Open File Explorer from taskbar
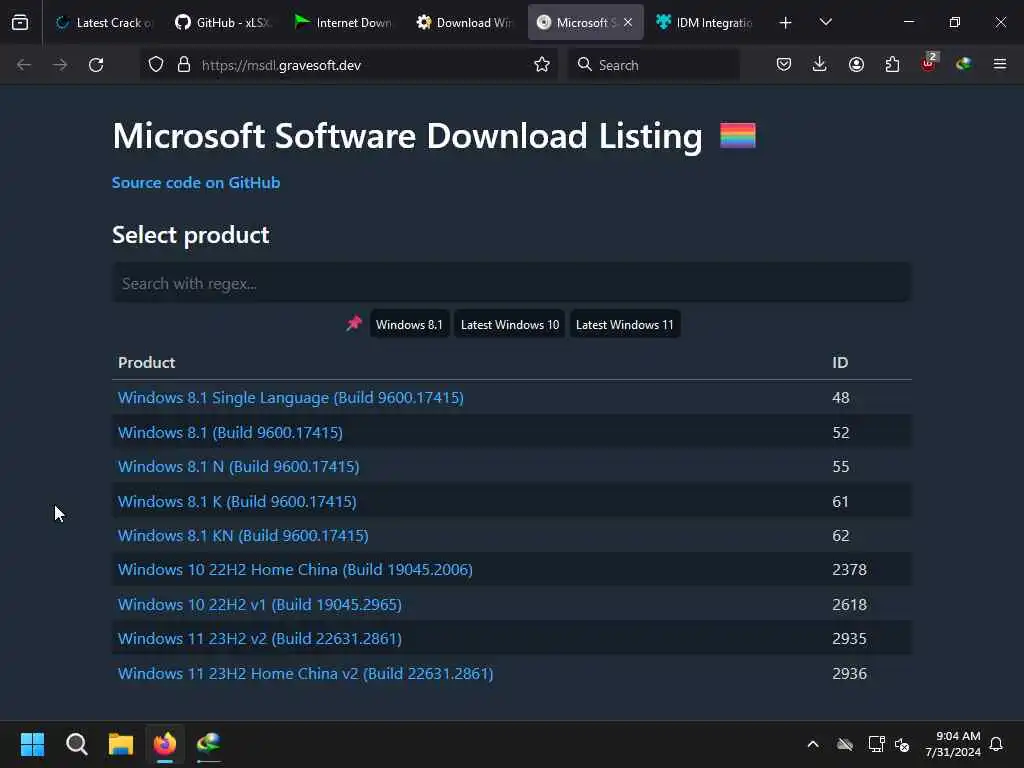Image resolution: width=1024 pixels, height=768 pixels. click(x=121, y=744)
